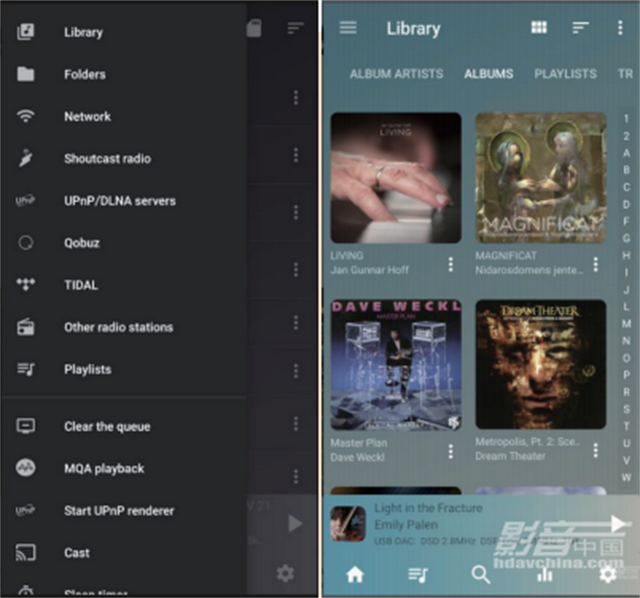Viewport: 640px width, 598px height.
Task: Open the hamburger menu in Library screen
Action: tap(348, 28)
